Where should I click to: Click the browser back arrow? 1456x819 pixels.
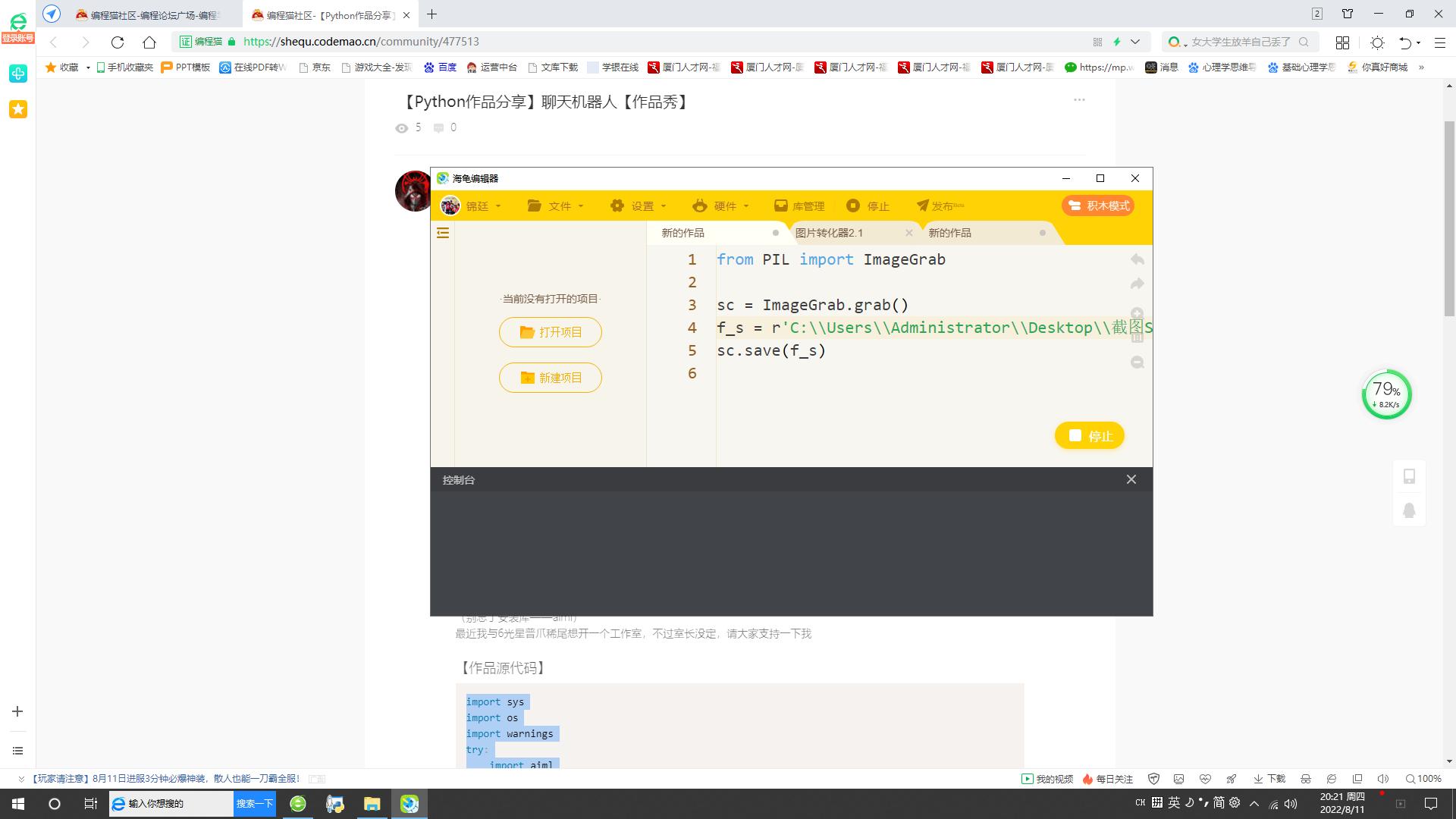(54, 42)
